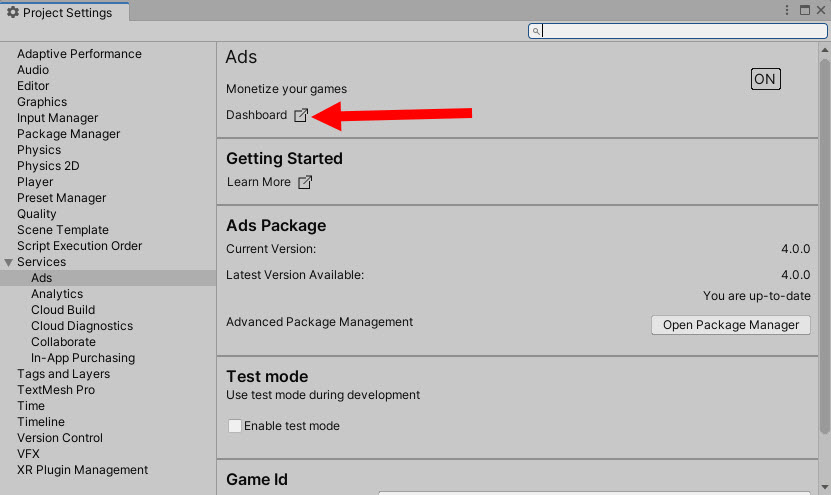This screenshot has height=495, width=831.
Task: Click the 'You are up-to-date' text
Action: [756, 296]
